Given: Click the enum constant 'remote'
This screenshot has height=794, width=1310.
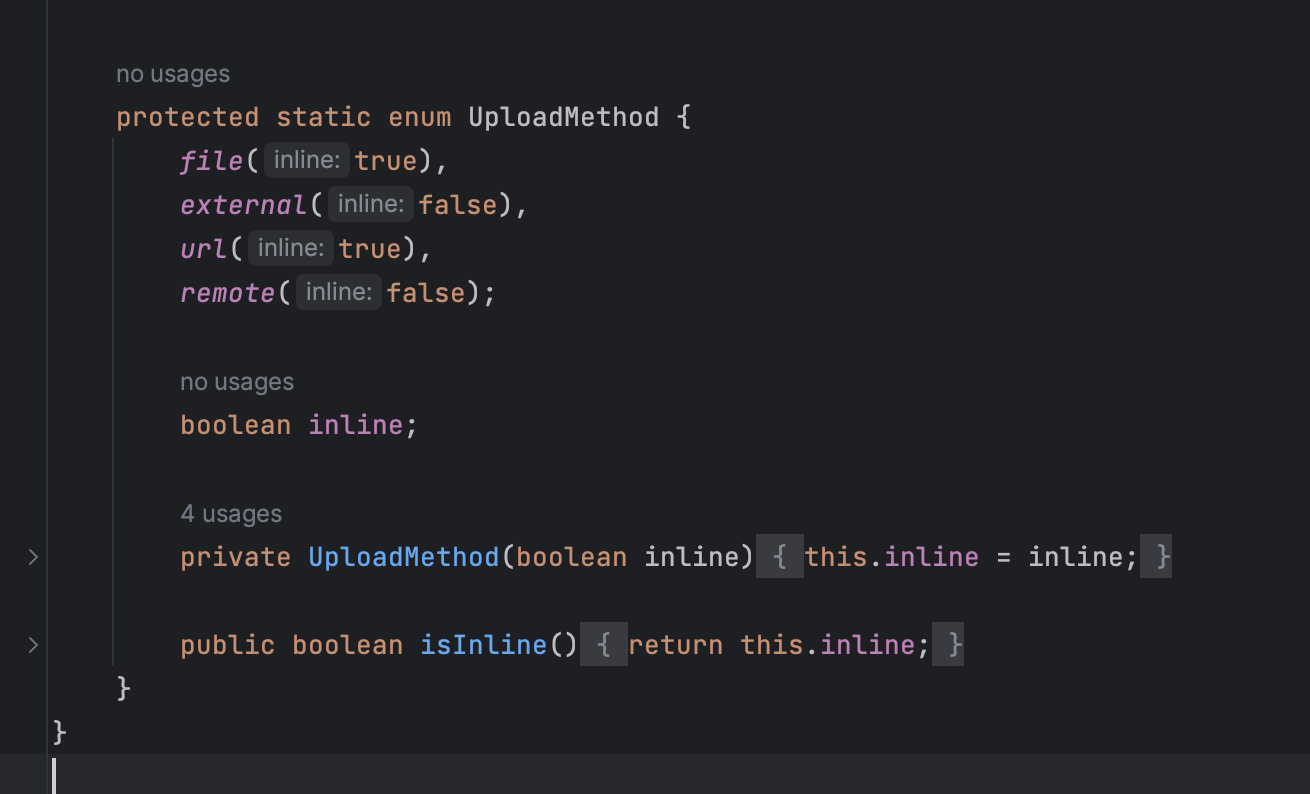Looking at the screenshot, I should tap(228, 293).
